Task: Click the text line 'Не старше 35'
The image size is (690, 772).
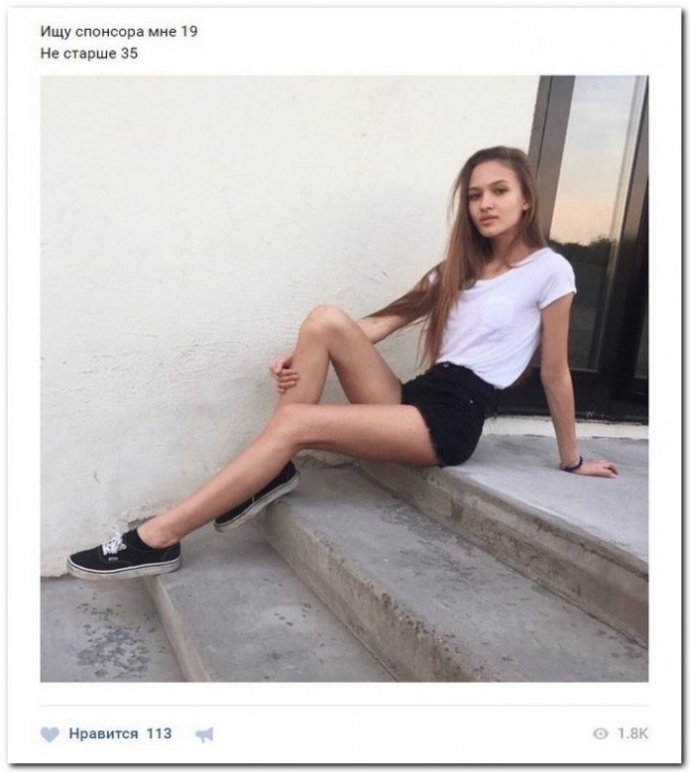Action: tap(89, 53)
